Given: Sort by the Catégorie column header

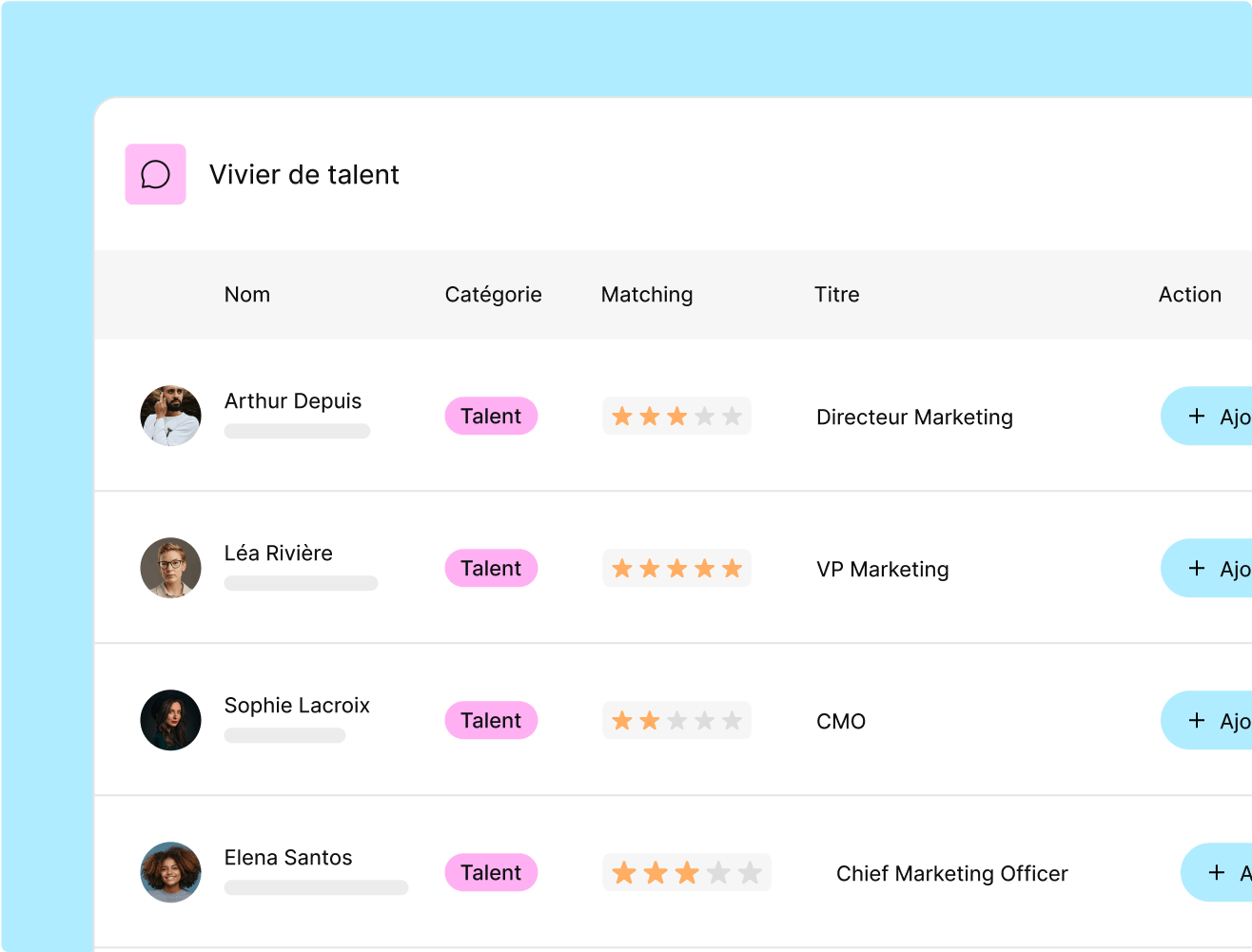Looking at the screenshot, I should coord(493,295).
